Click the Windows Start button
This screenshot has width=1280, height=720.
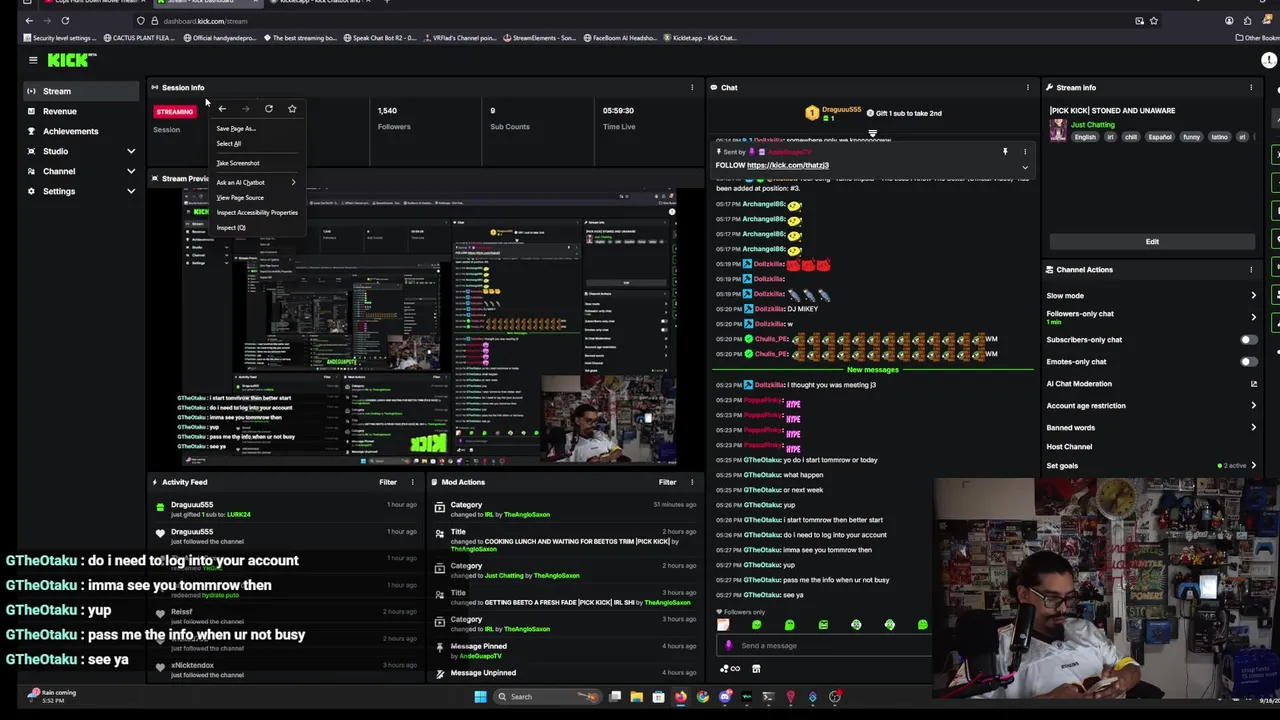[x=480, y=696]
